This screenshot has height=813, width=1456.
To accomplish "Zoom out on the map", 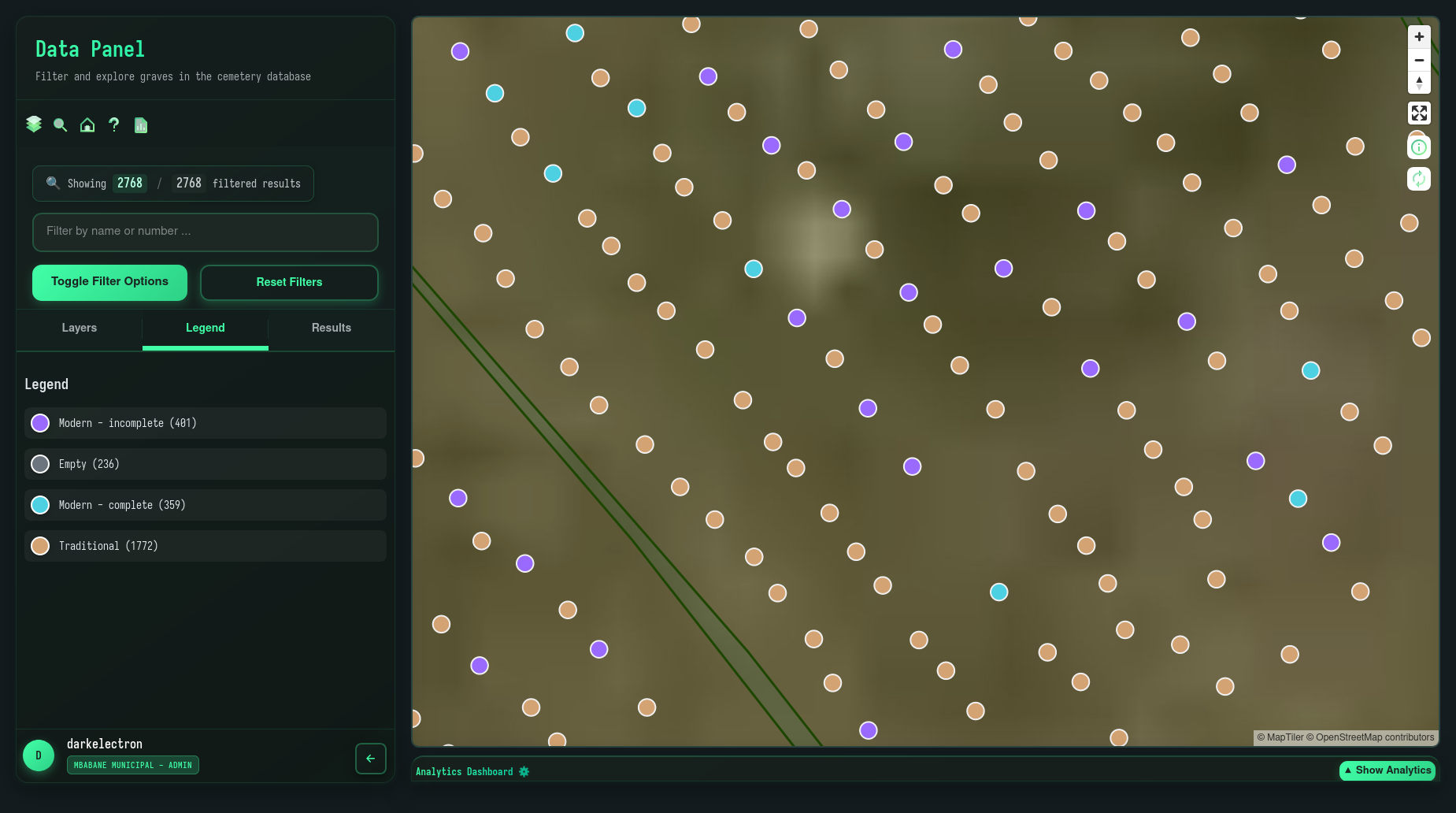I will (1419, 60).
